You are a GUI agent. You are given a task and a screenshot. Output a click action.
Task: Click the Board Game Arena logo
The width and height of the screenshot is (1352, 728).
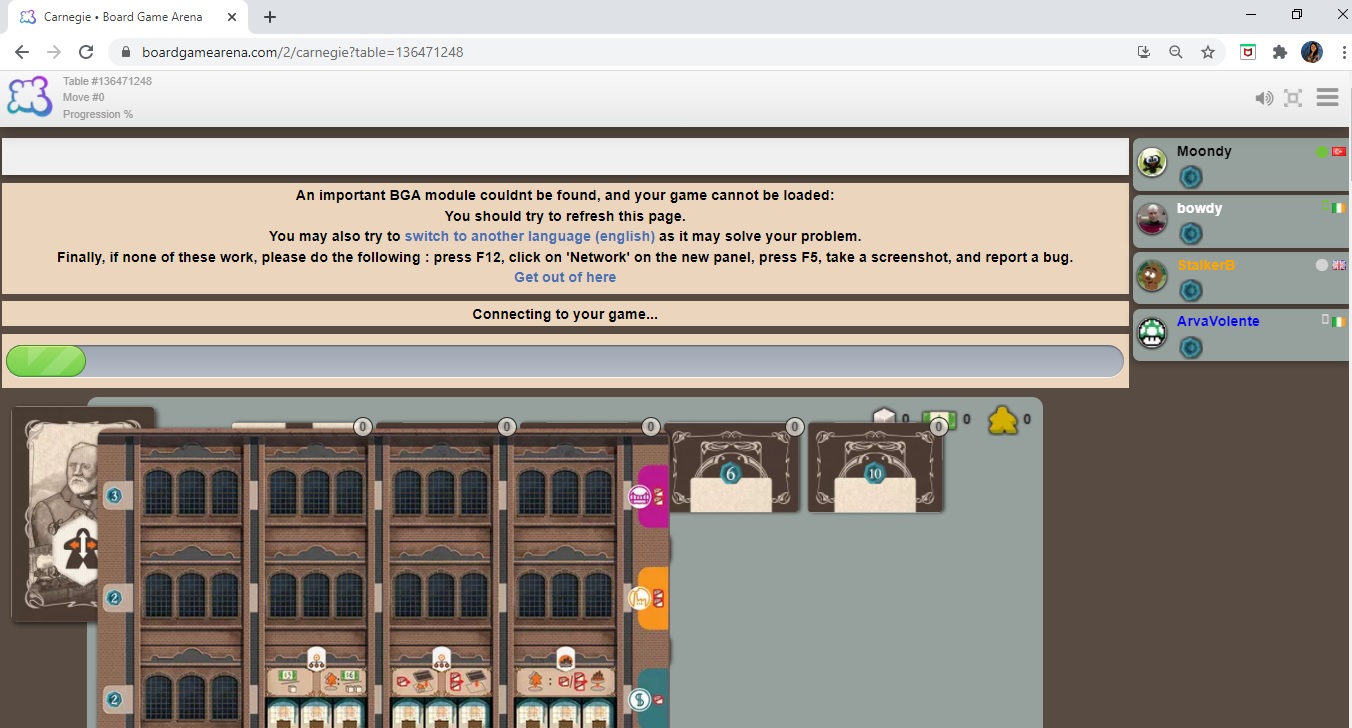(x=29, y=97)
